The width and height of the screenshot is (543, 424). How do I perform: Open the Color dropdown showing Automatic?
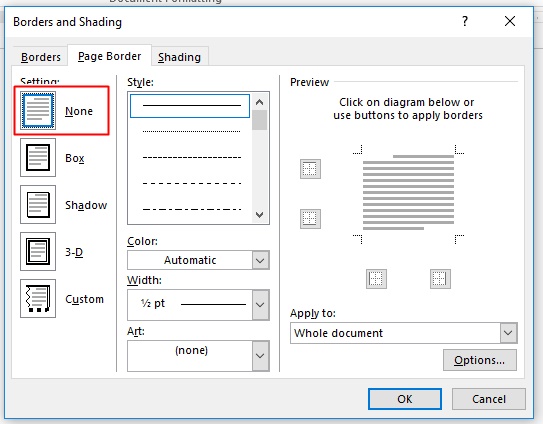(198, 260)
